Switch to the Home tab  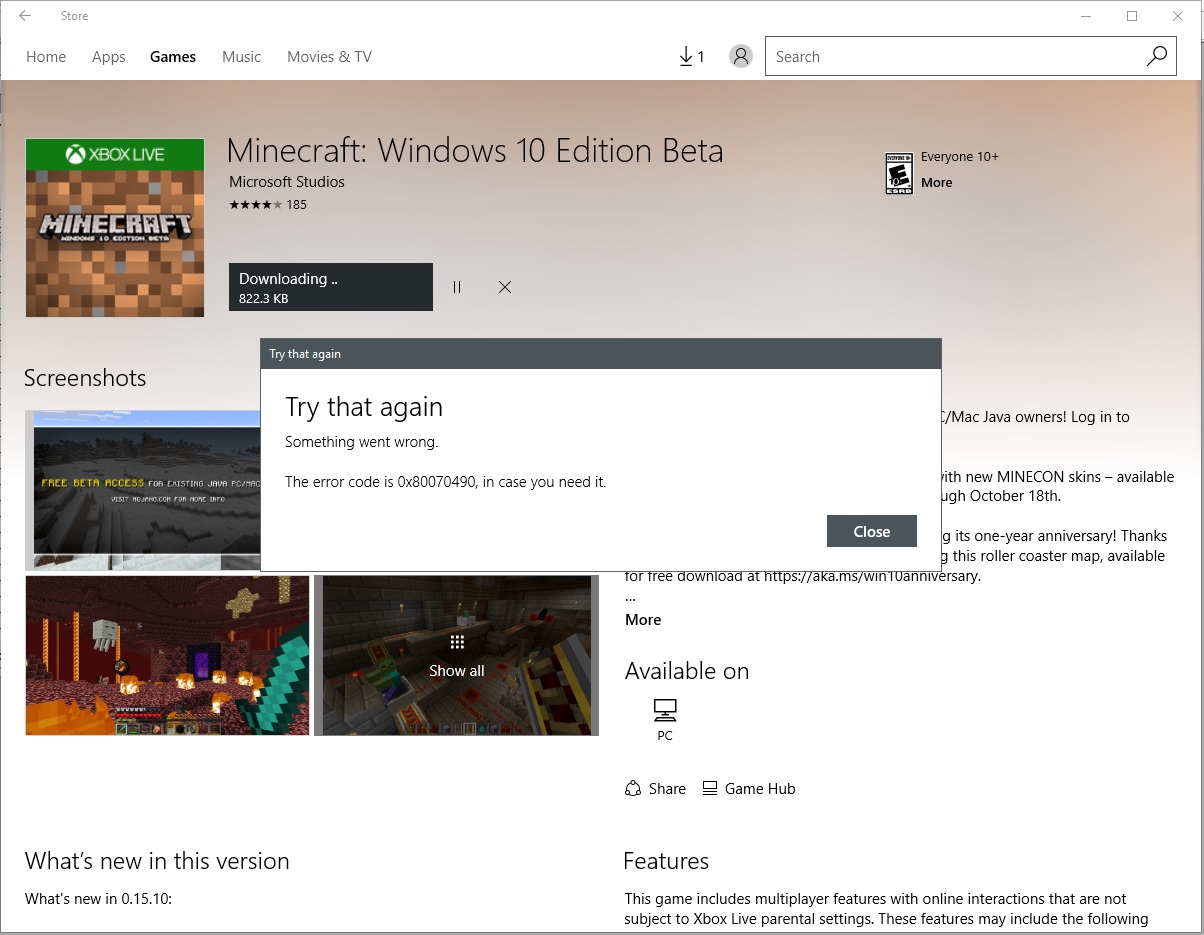[46, 57]
